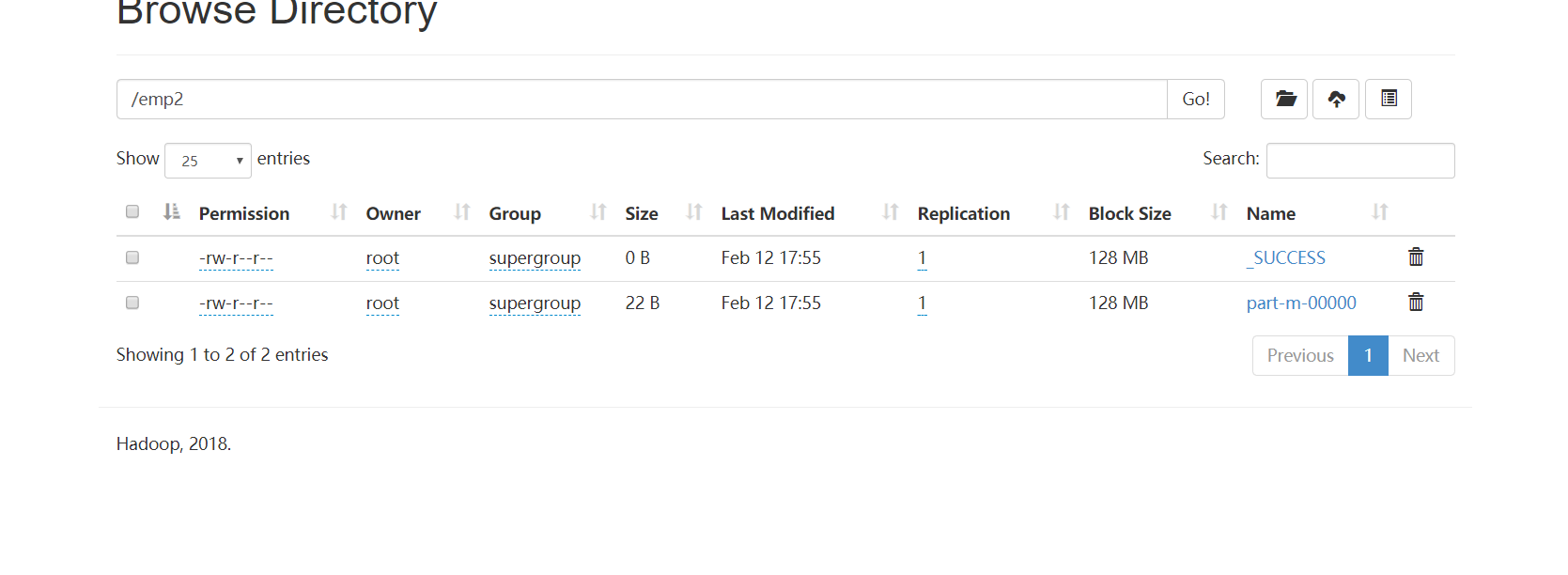1568x575 pixels.
Task: Sort by Owner column arrows
Action: [x=462, y=212]
